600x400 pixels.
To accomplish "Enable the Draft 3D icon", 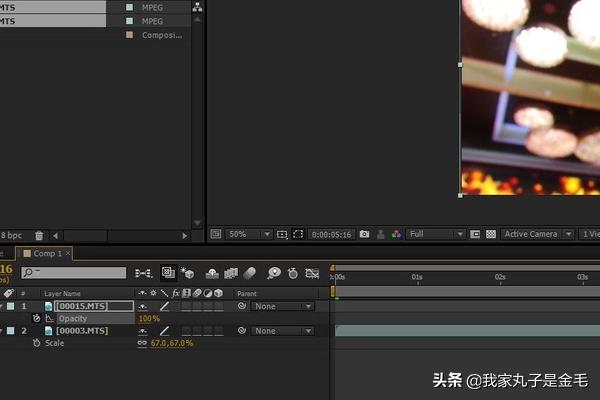I will (x=188, y=273).
